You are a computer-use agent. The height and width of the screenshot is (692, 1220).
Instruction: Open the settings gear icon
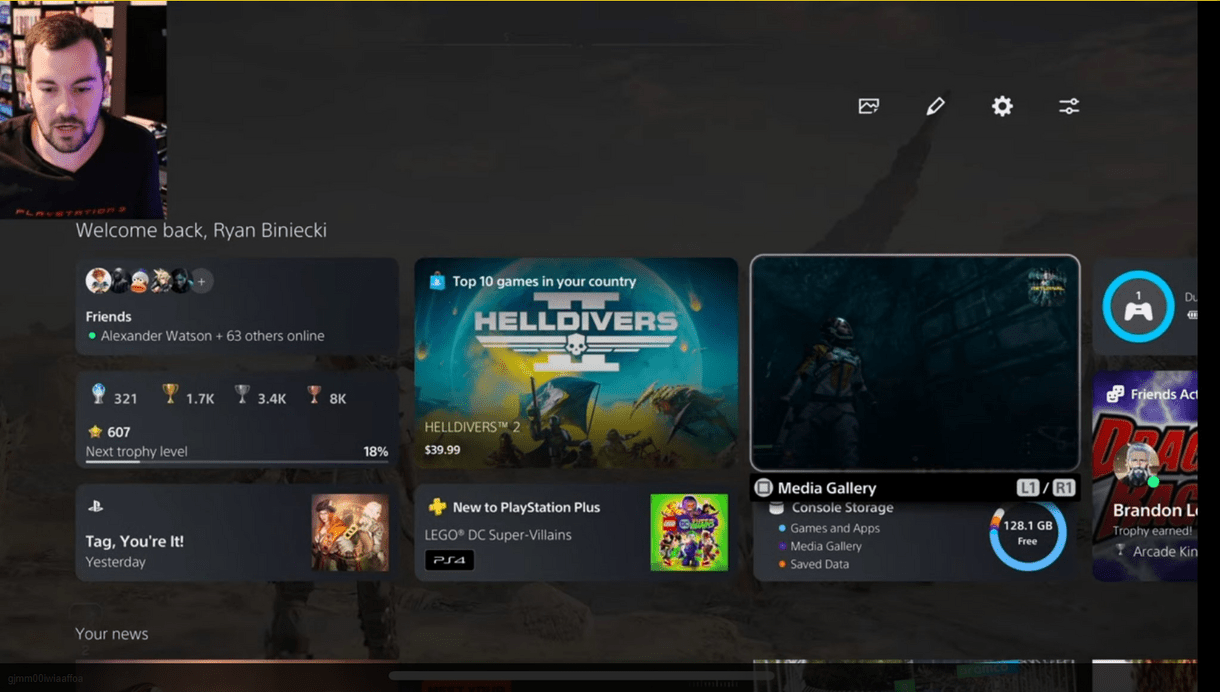1002,106
